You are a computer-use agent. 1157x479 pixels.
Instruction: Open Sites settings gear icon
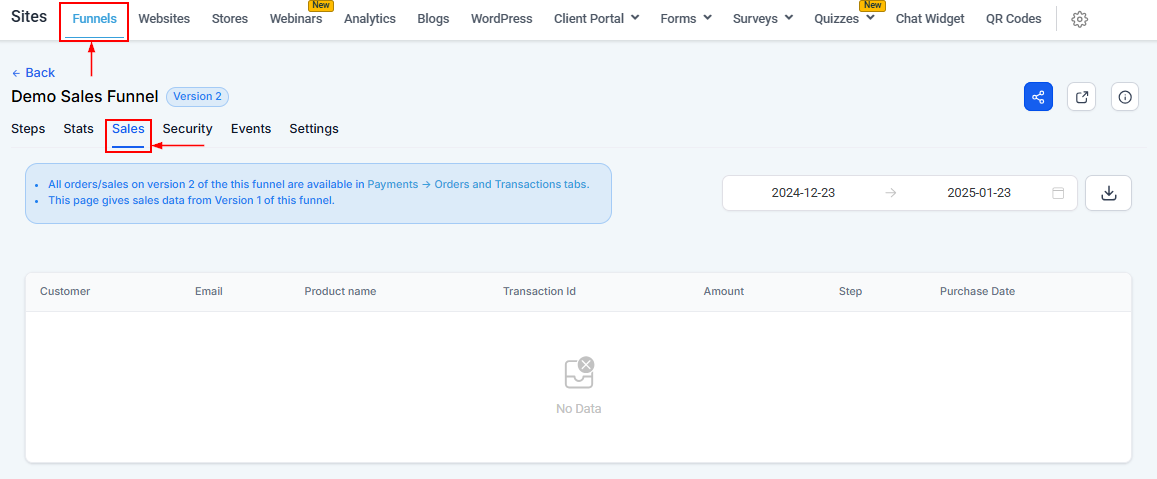pyautogui.click(x=1080, y=19)
